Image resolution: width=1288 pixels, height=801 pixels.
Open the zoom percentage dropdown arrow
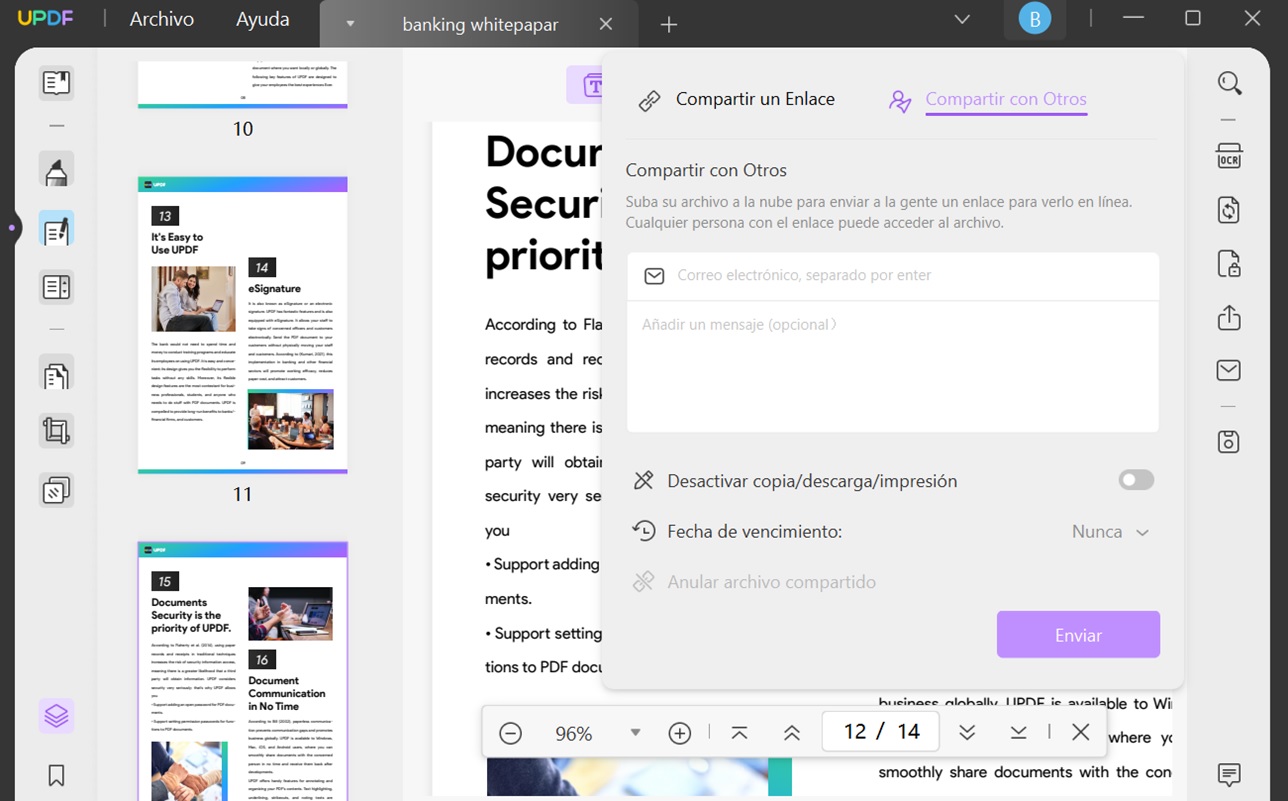click(635, 733)
